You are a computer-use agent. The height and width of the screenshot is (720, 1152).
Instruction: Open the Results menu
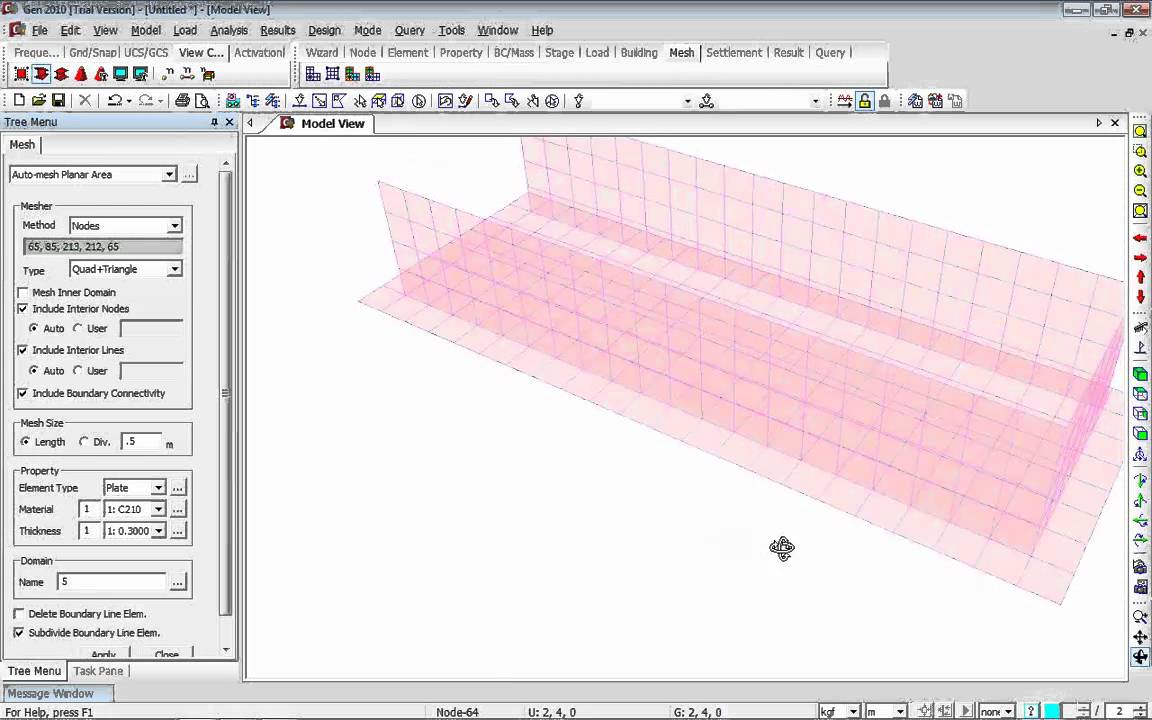point(278,30)
